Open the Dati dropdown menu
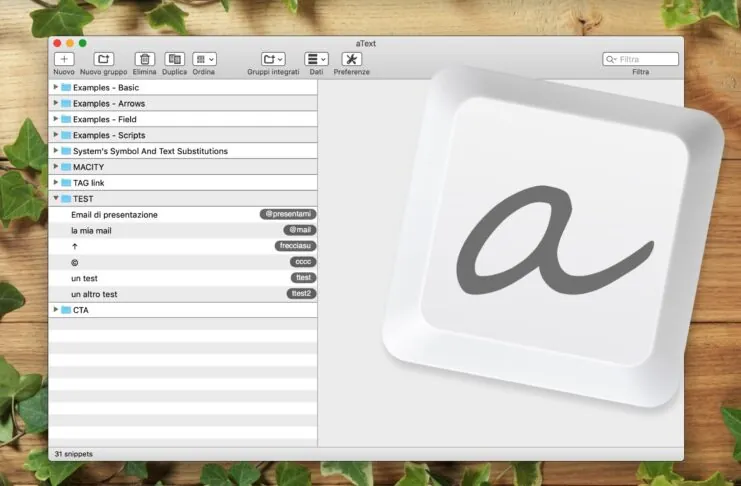 [x=316, y=59]
